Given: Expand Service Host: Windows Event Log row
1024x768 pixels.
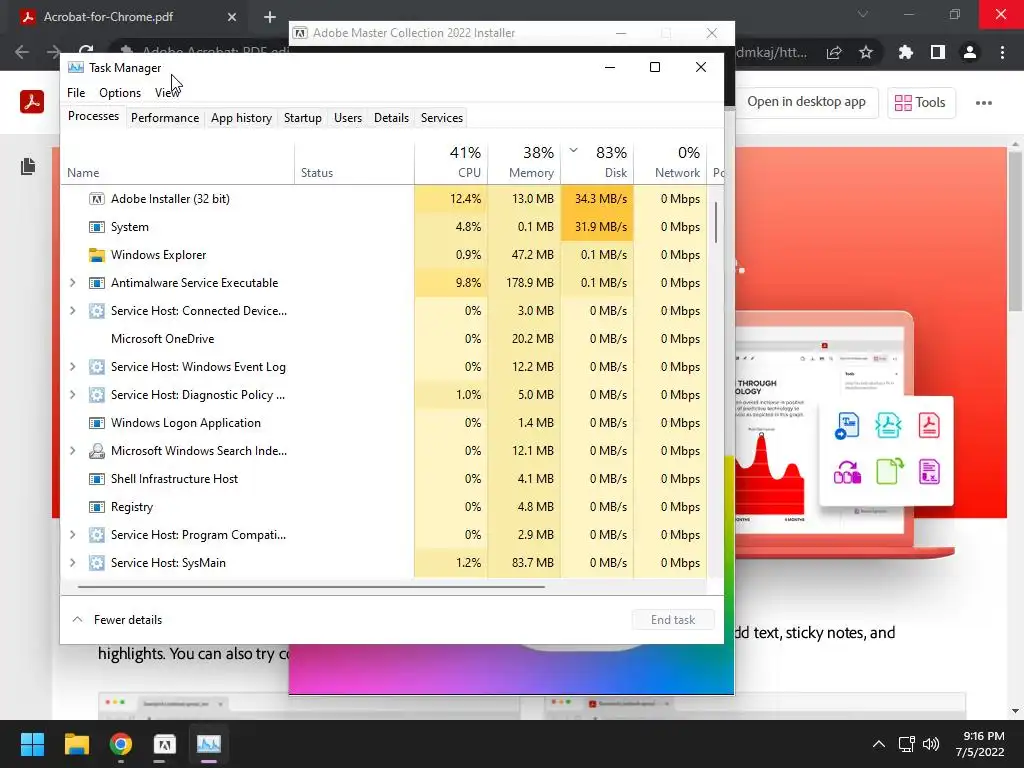Looking at the screenshot, I should (72, 367).
